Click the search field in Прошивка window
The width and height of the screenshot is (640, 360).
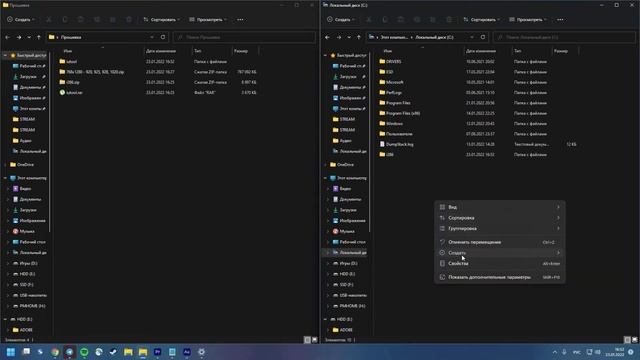pyautogui.click(x=244, y=37)
